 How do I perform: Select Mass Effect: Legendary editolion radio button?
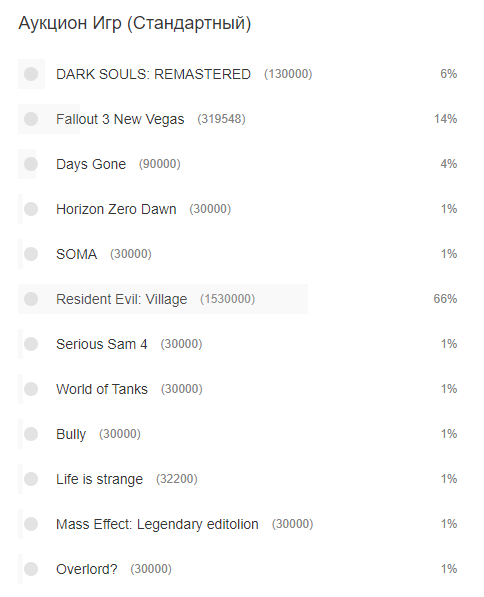(31, 524)
